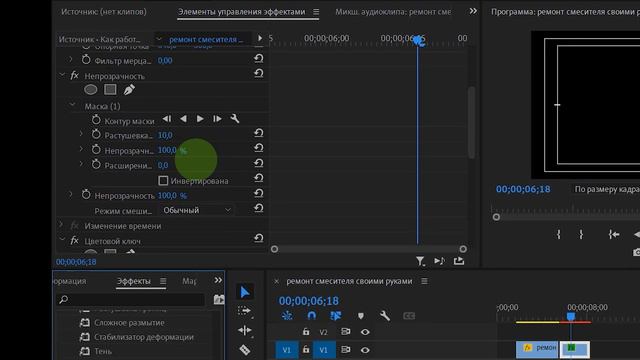Reset the Инвертирована setting

[x=258, y=178]
